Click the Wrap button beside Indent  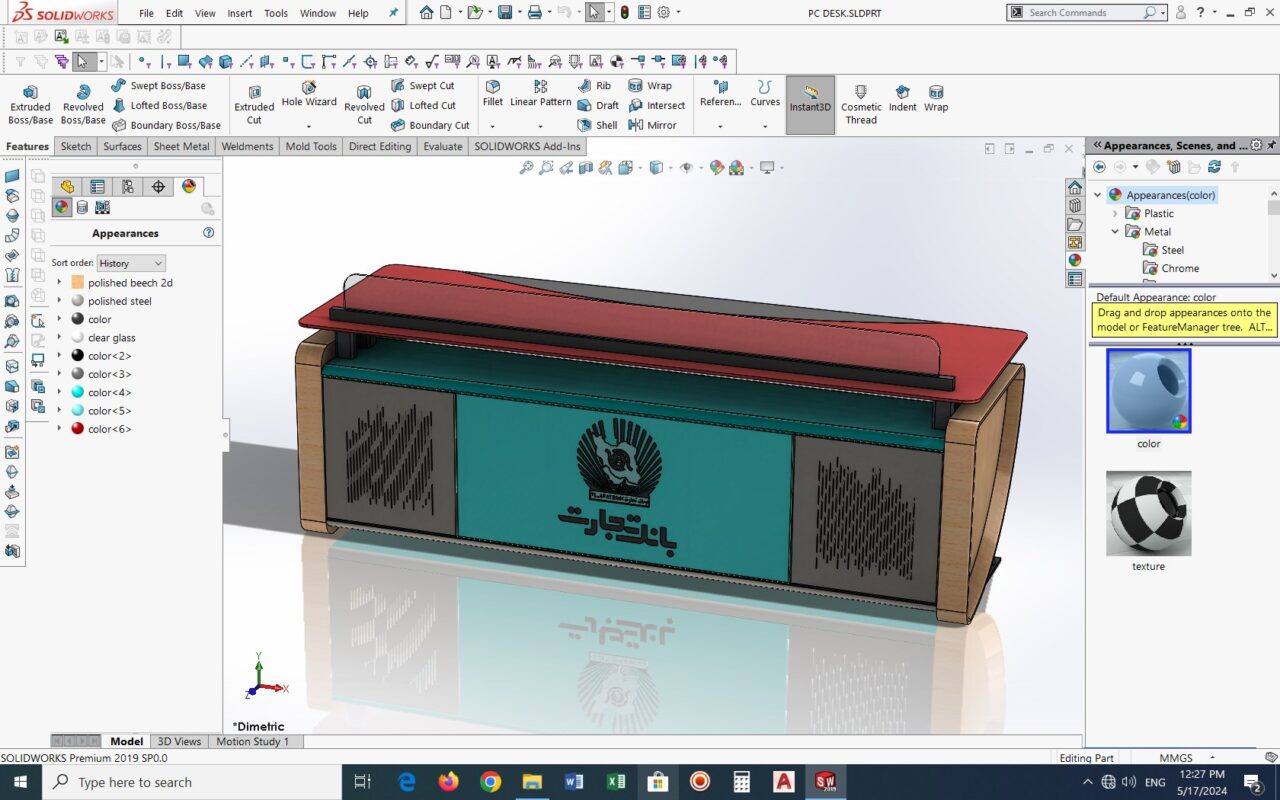[x=936, y=98]
